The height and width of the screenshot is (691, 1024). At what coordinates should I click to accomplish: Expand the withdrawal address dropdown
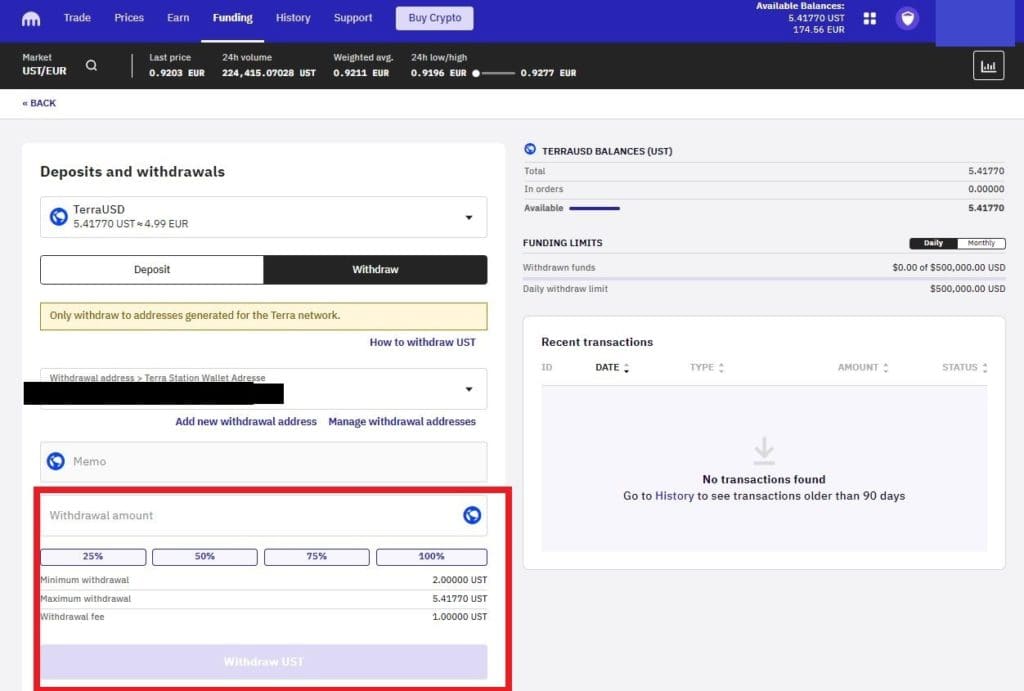[468, 389]
